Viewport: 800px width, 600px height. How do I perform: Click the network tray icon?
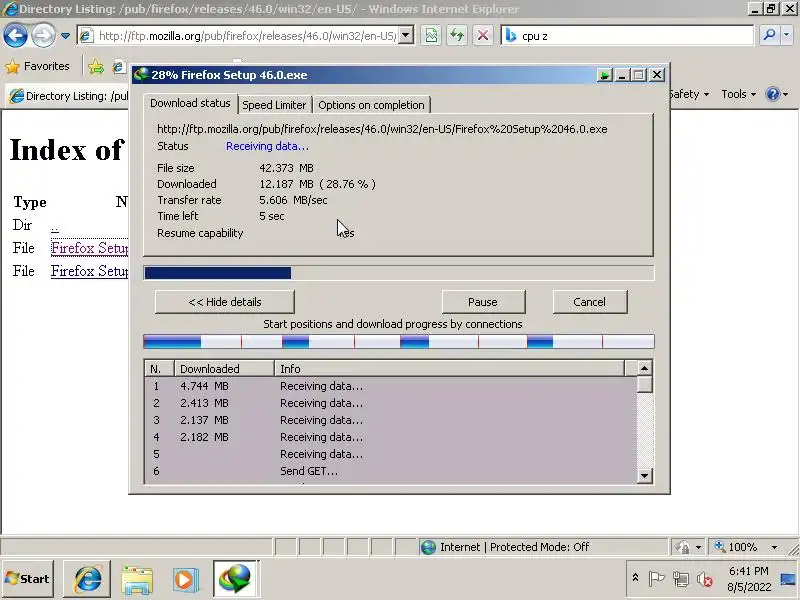point(681,579)
